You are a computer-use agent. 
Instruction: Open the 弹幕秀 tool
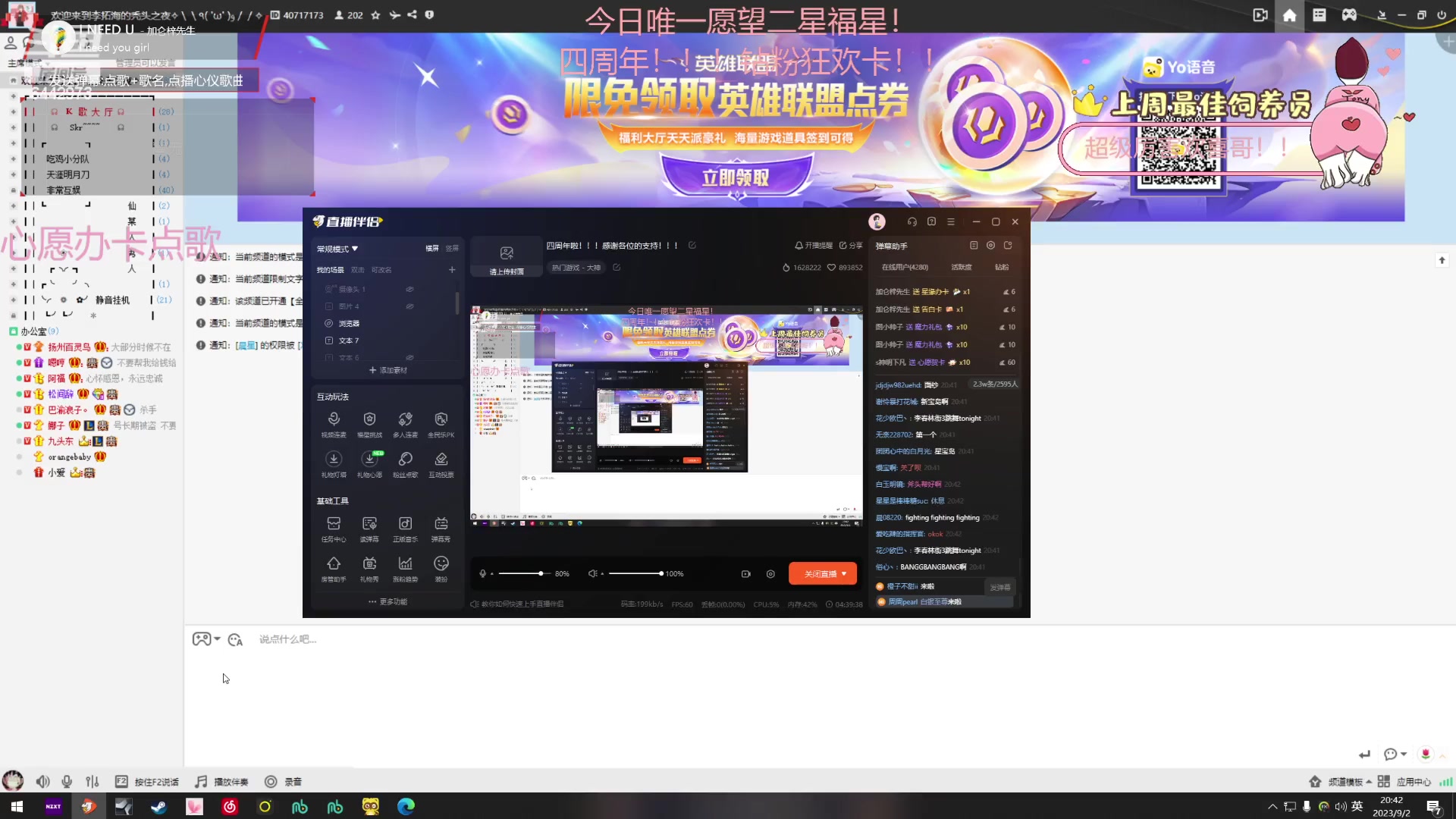click(441, 529)
